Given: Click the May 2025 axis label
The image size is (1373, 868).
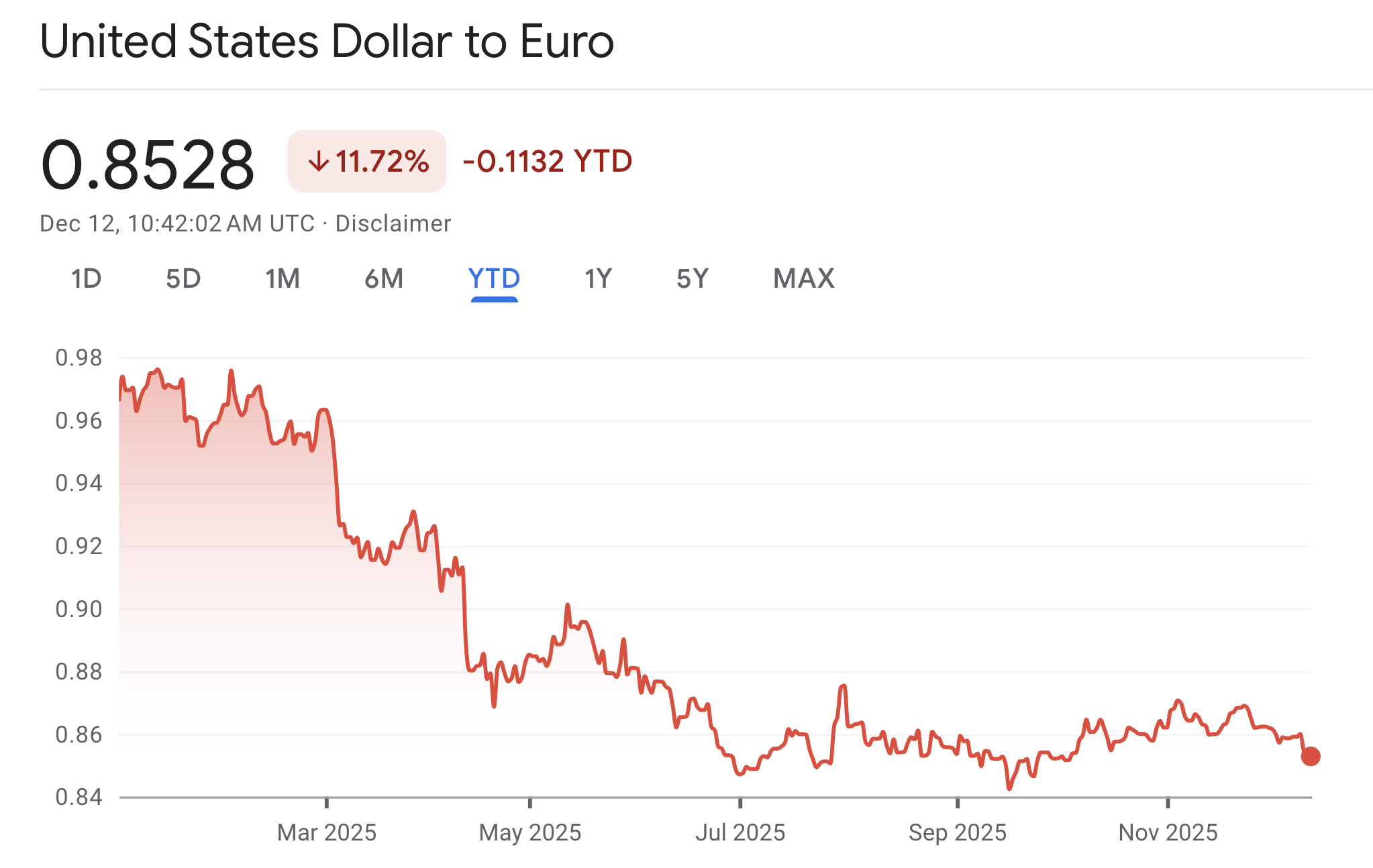Looking at the screenshot, I should [530, 832].
